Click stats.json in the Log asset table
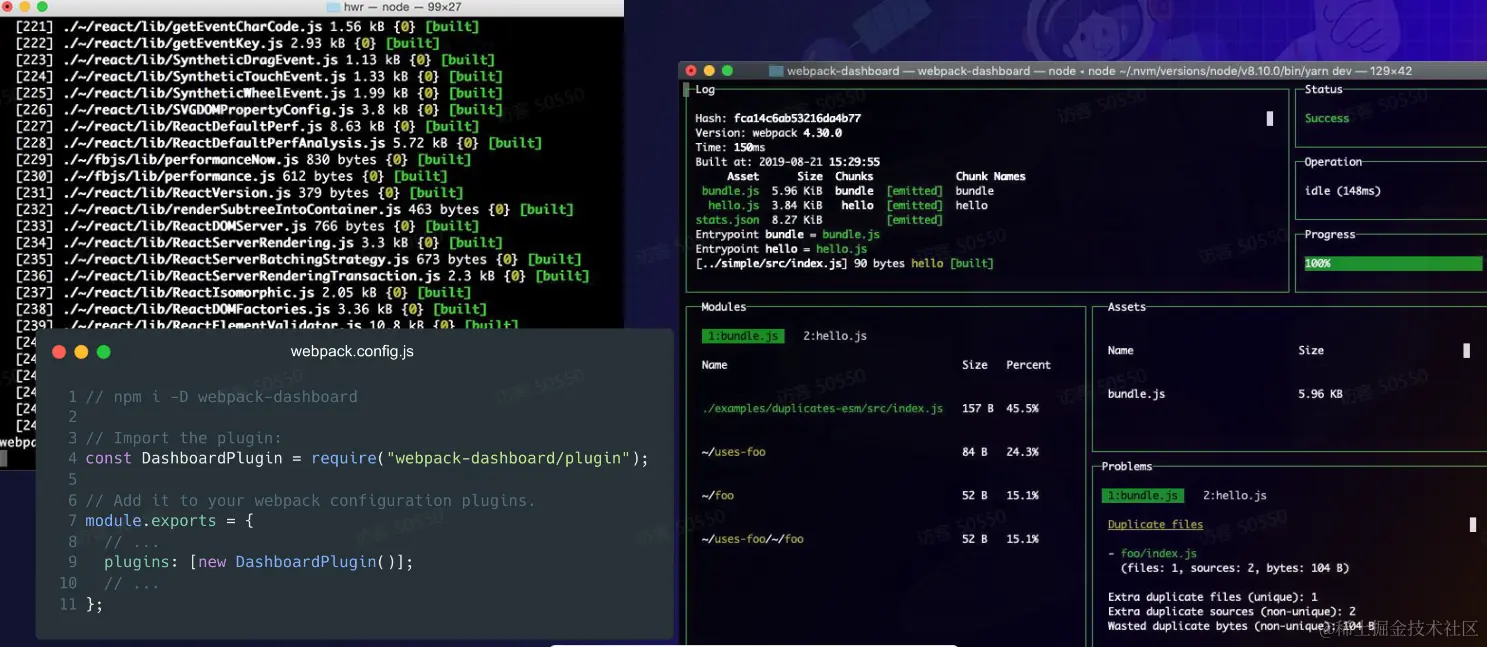This screenshot has height=647, width=1487. pyautogui.click(x=727, y=220)
